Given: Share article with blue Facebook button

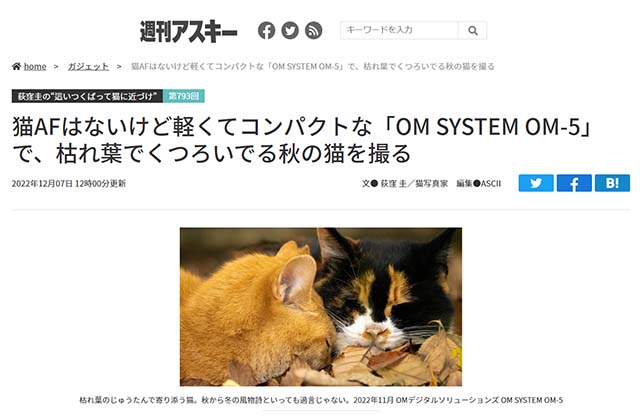Looking at the screenshot, I should (574, 183).
